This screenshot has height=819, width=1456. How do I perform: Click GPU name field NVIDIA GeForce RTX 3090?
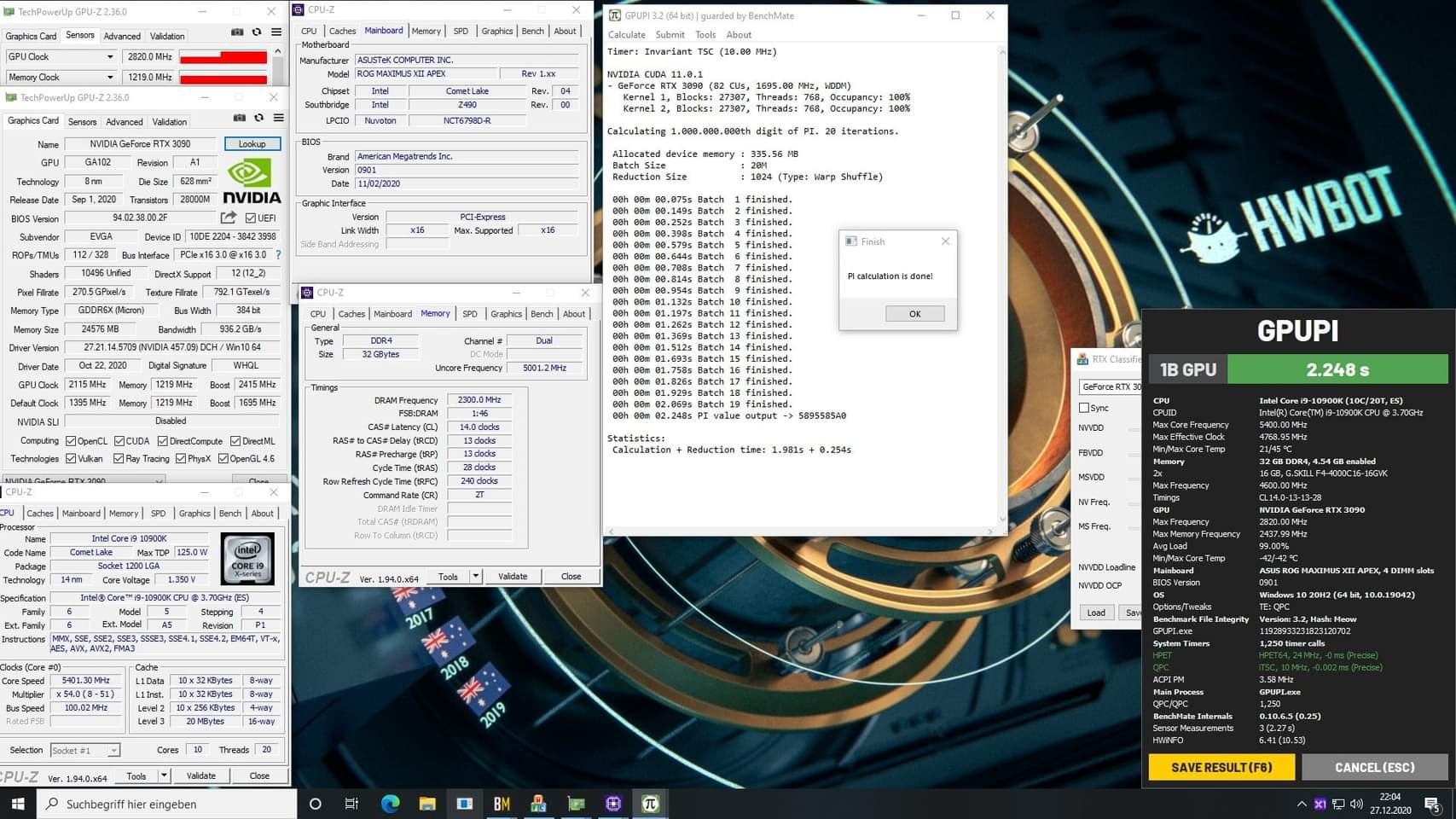pyautogui.click(x=140, y=144)
